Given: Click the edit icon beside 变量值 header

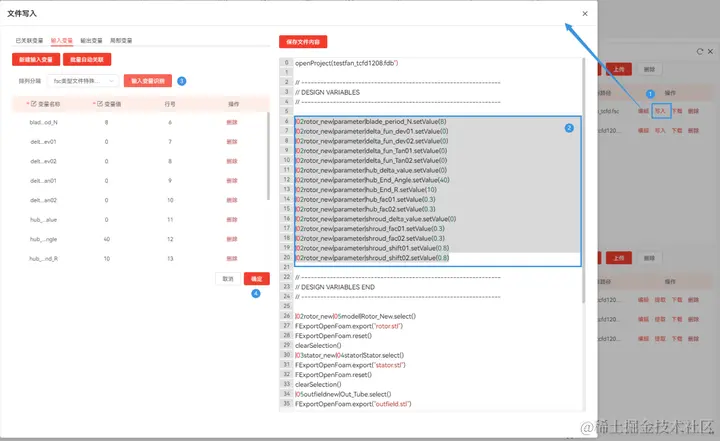Looking at the screenshot, I should tap(100, 104).
